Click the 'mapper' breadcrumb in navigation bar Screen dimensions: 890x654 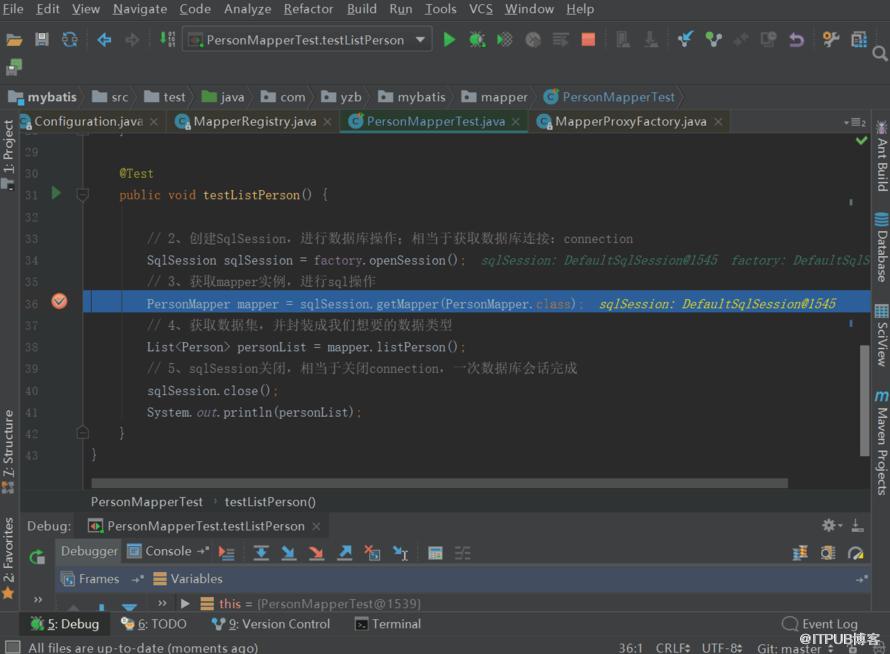point(495,97)
